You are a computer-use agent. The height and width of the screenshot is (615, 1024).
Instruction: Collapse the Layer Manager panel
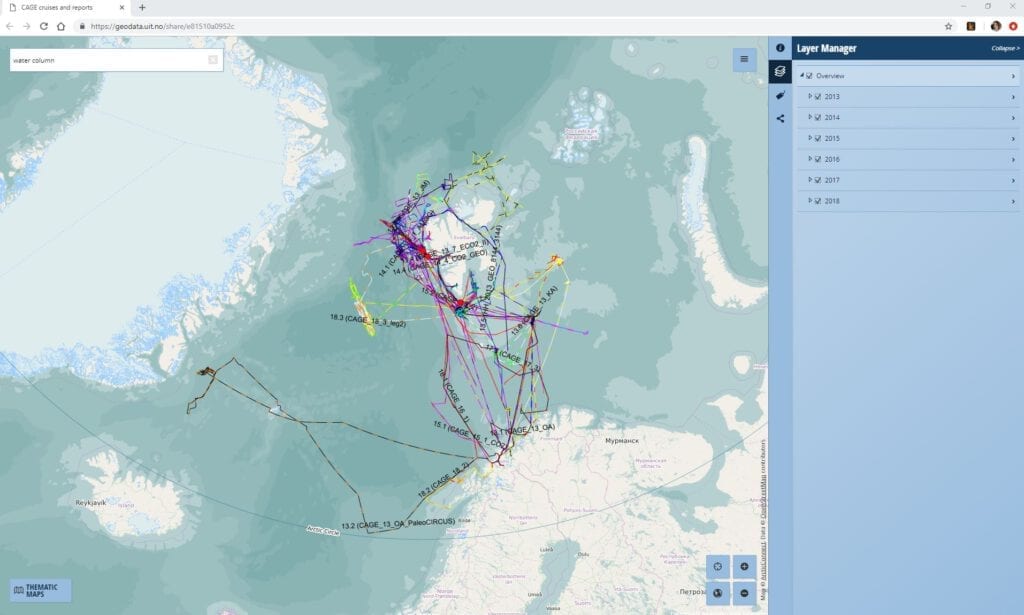click(x=1005, y=48)
